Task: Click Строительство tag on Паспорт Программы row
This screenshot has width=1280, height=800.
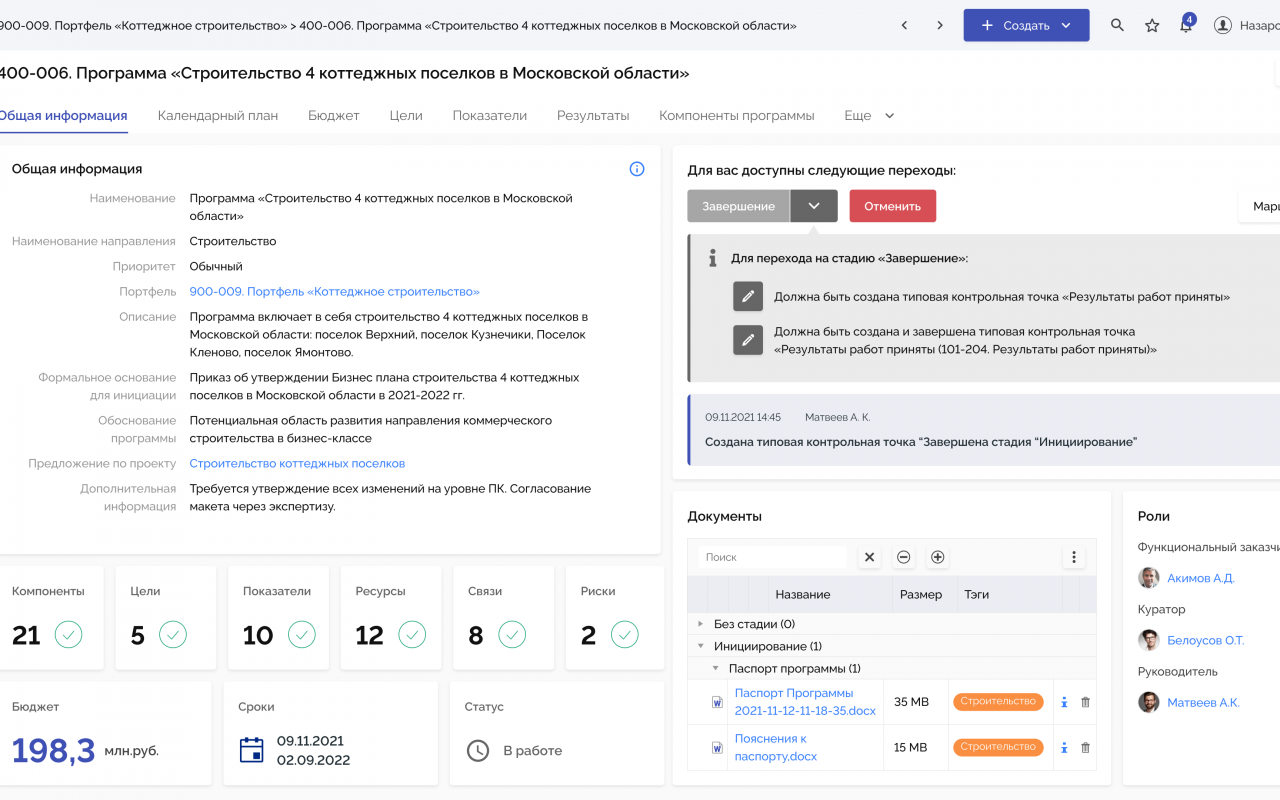Action: pyautogui.click(x=998, y=702)
